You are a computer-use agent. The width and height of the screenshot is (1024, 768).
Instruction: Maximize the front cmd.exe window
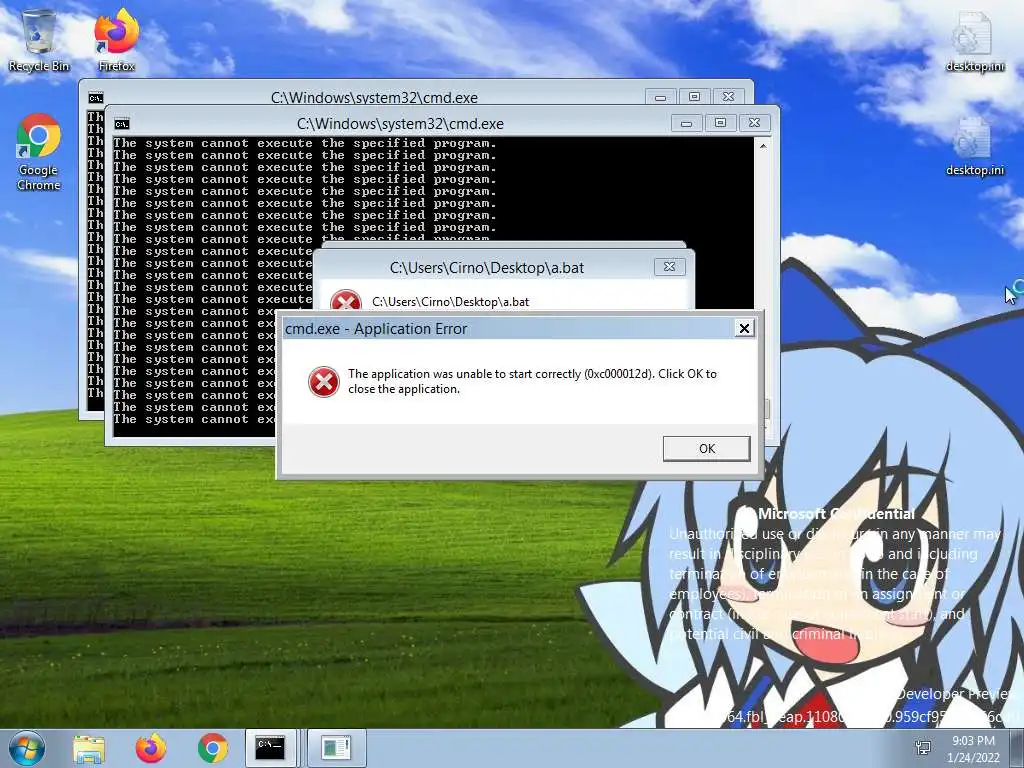click(720, 123)
